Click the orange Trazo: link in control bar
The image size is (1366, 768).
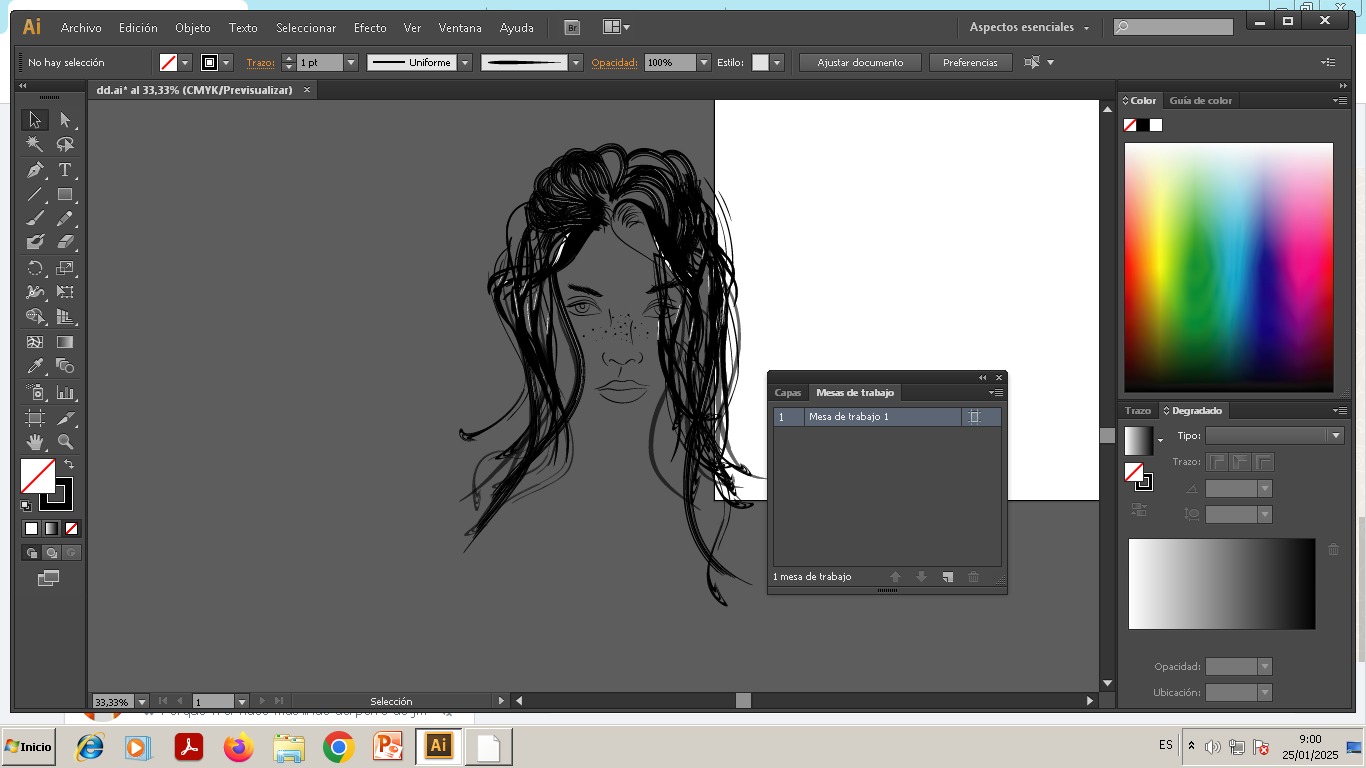260,63
